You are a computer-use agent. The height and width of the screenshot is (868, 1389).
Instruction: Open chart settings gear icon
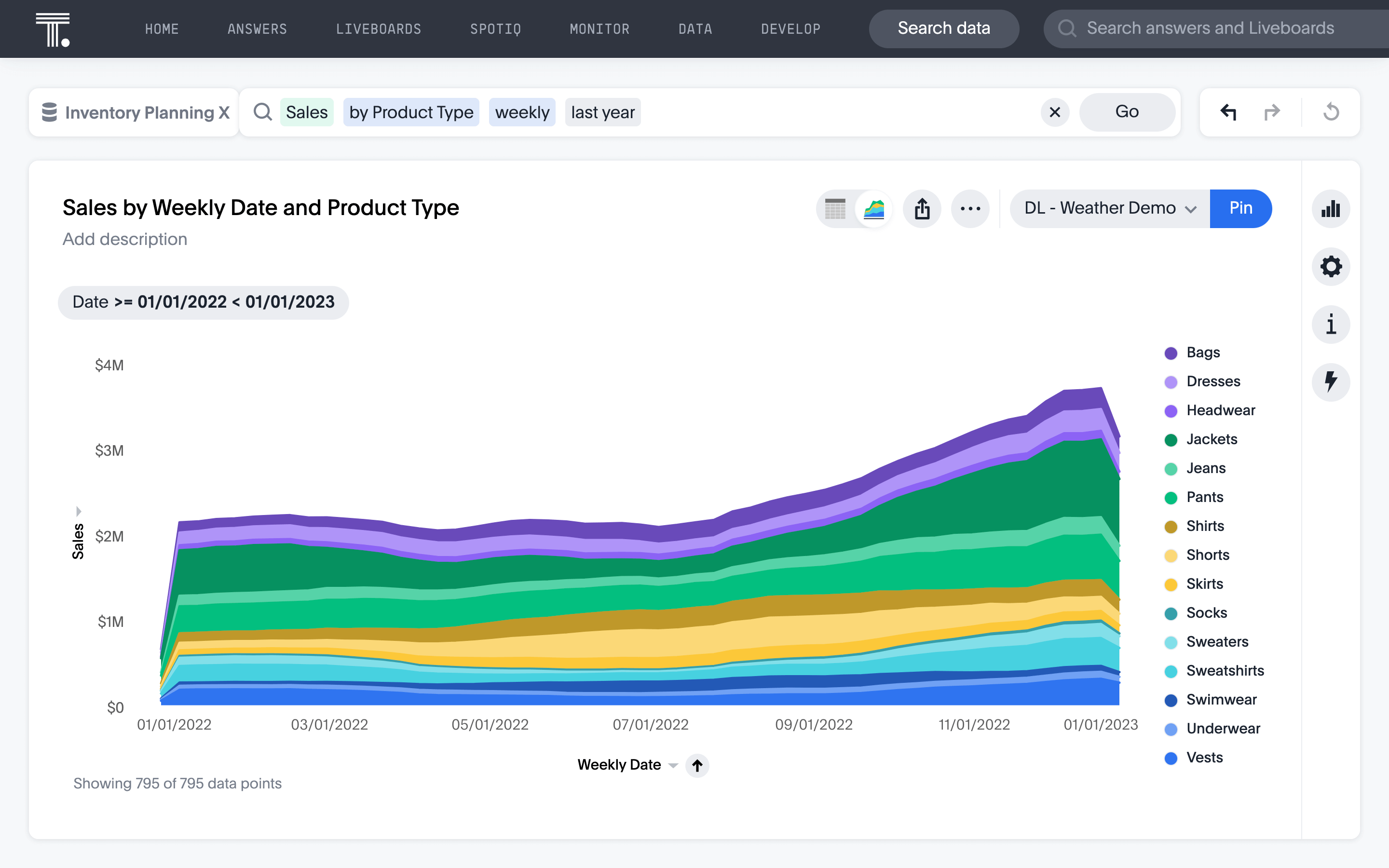click(1331, 266)
